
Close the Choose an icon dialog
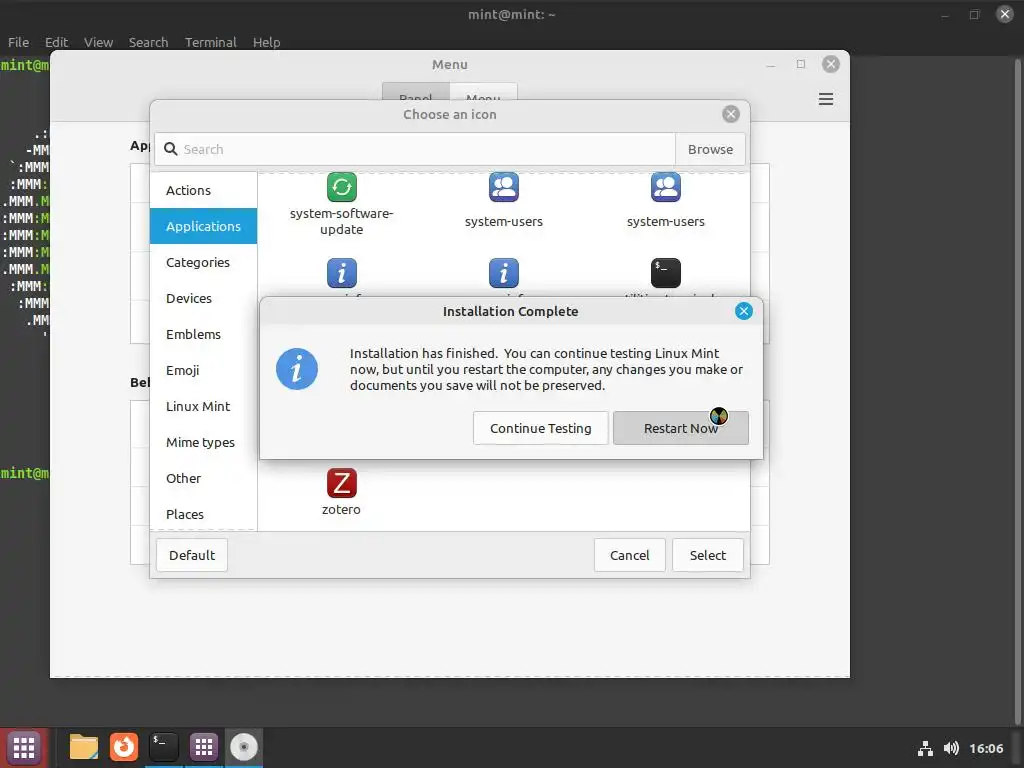tap(731, 114)
